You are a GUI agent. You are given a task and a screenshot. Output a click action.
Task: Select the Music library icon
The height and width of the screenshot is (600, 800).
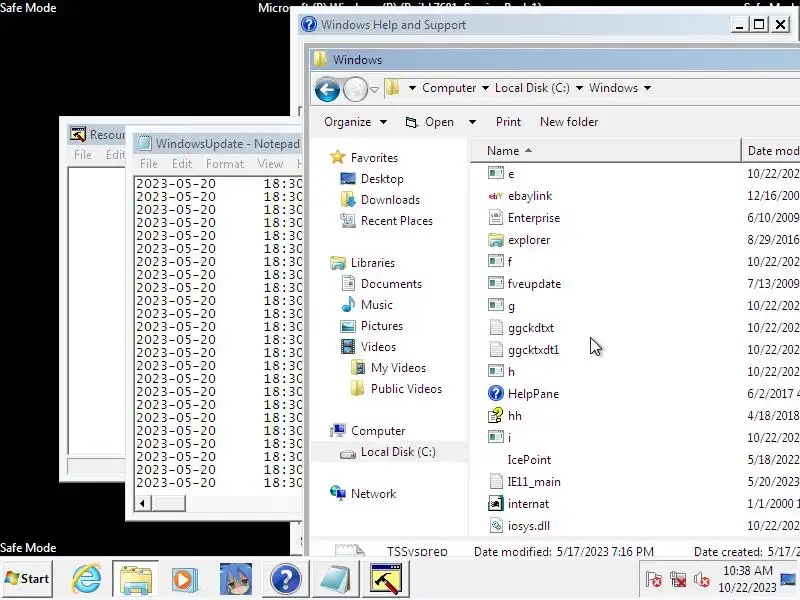coord(348,305)
